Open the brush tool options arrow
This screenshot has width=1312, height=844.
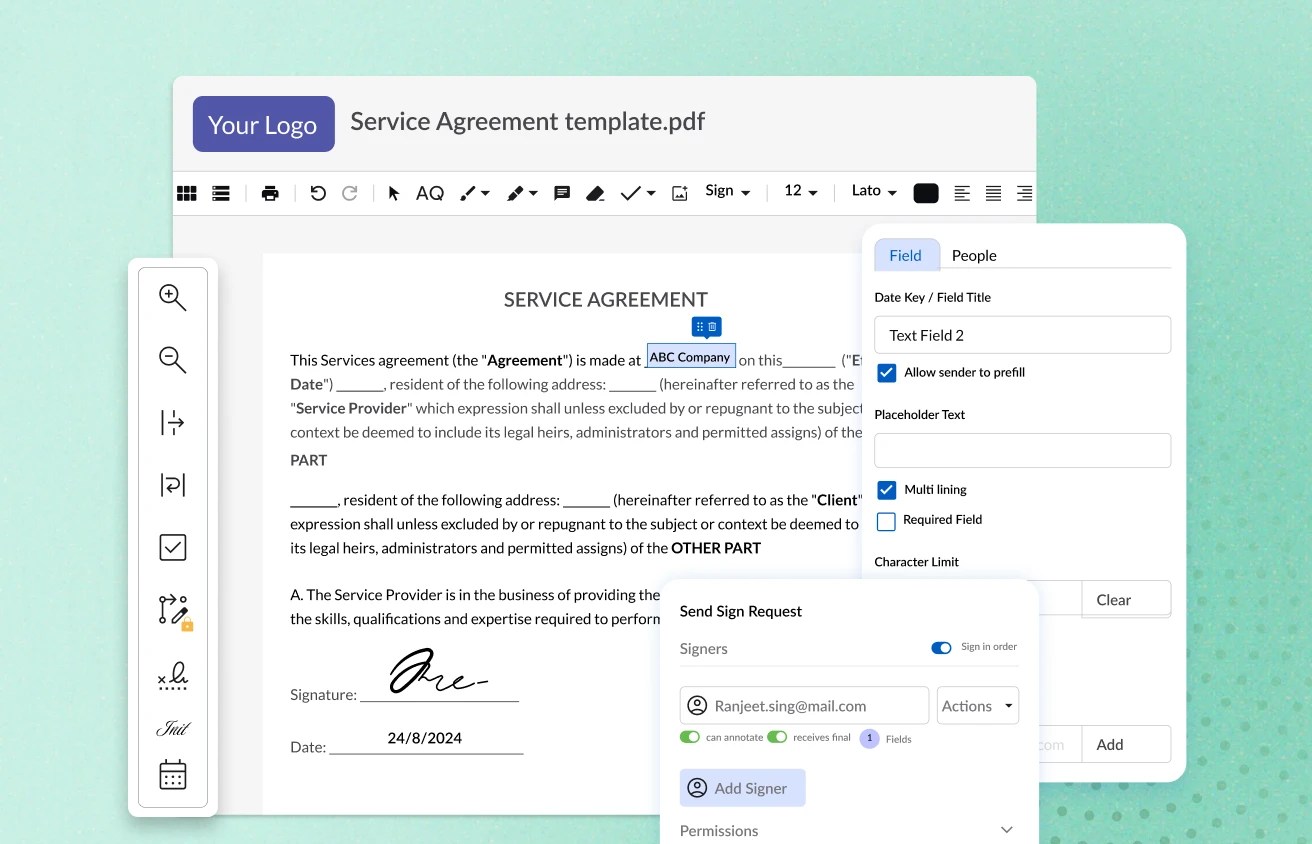point(485,193)
